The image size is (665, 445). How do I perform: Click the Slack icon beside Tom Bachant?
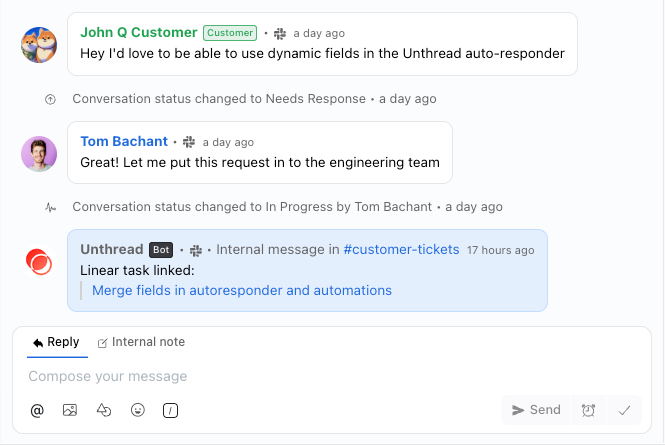(189, 142)
